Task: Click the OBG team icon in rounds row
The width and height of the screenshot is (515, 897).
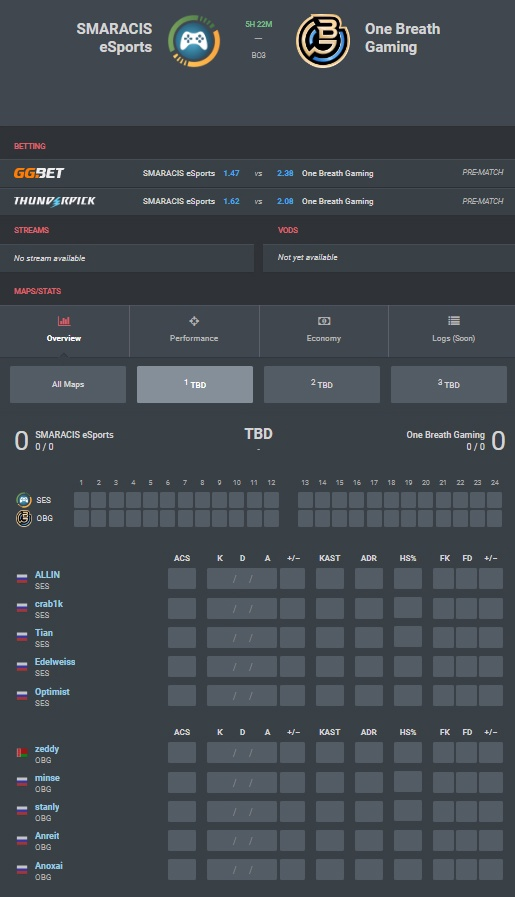Action: [x=23, y=518]
